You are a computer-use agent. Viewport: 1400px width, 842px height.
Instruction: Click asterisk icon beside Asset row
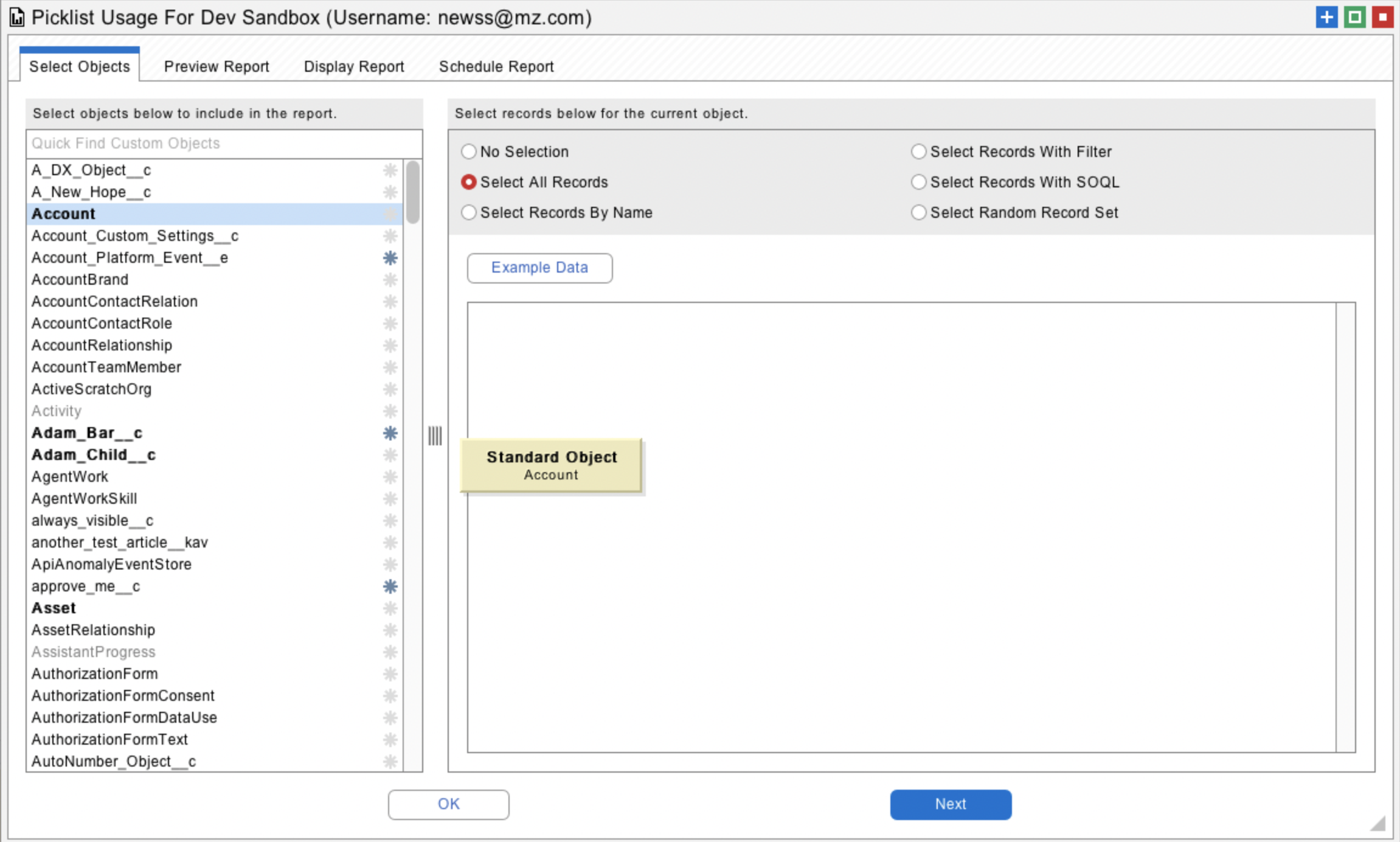tap(390, 608)
